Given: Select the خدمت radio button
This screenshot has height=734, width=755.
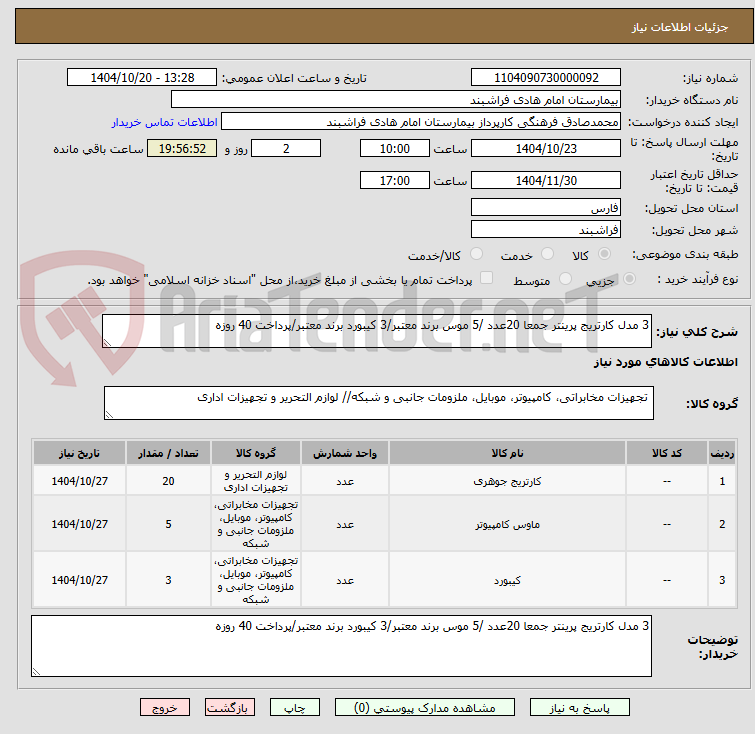Looking at the screenshot, I should point(547,254).
